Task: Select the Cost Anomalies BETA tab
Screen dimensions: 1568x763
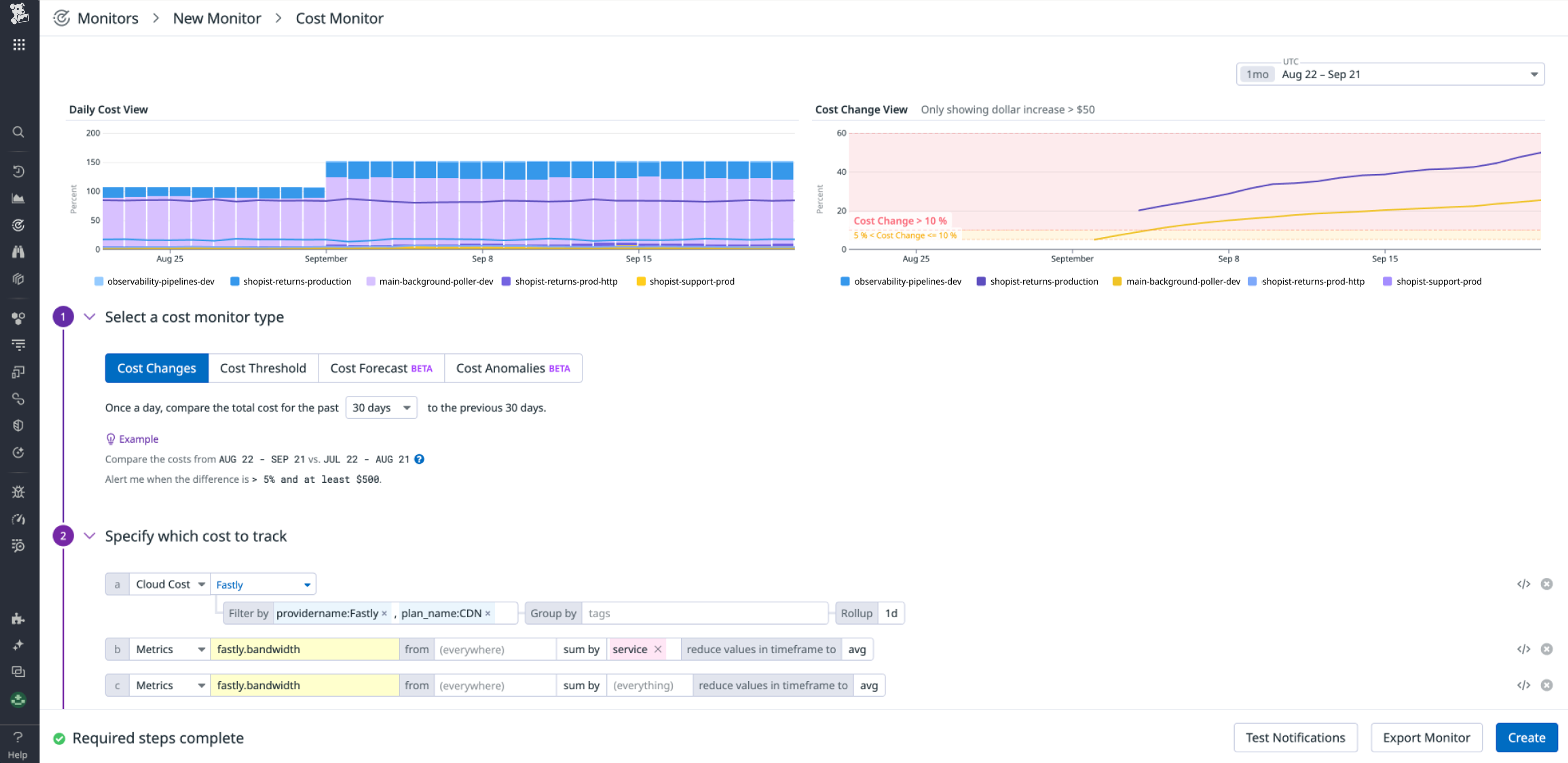Action: [x=513, y=368]
